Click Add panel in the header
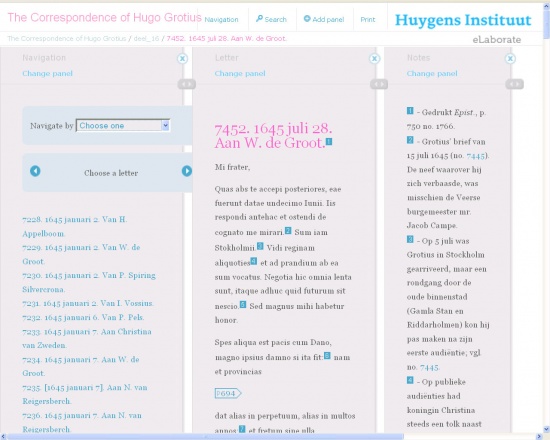This screenshot has height=440, width=550. [324, 19]
